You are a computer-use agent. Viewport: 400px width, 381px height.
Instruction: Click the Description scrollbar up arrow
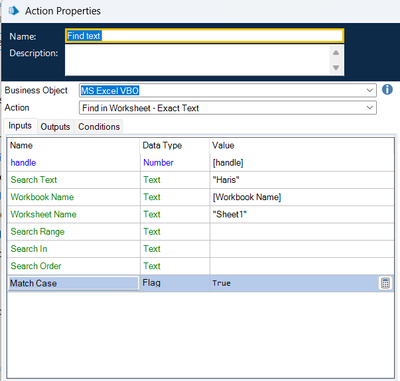336,52
